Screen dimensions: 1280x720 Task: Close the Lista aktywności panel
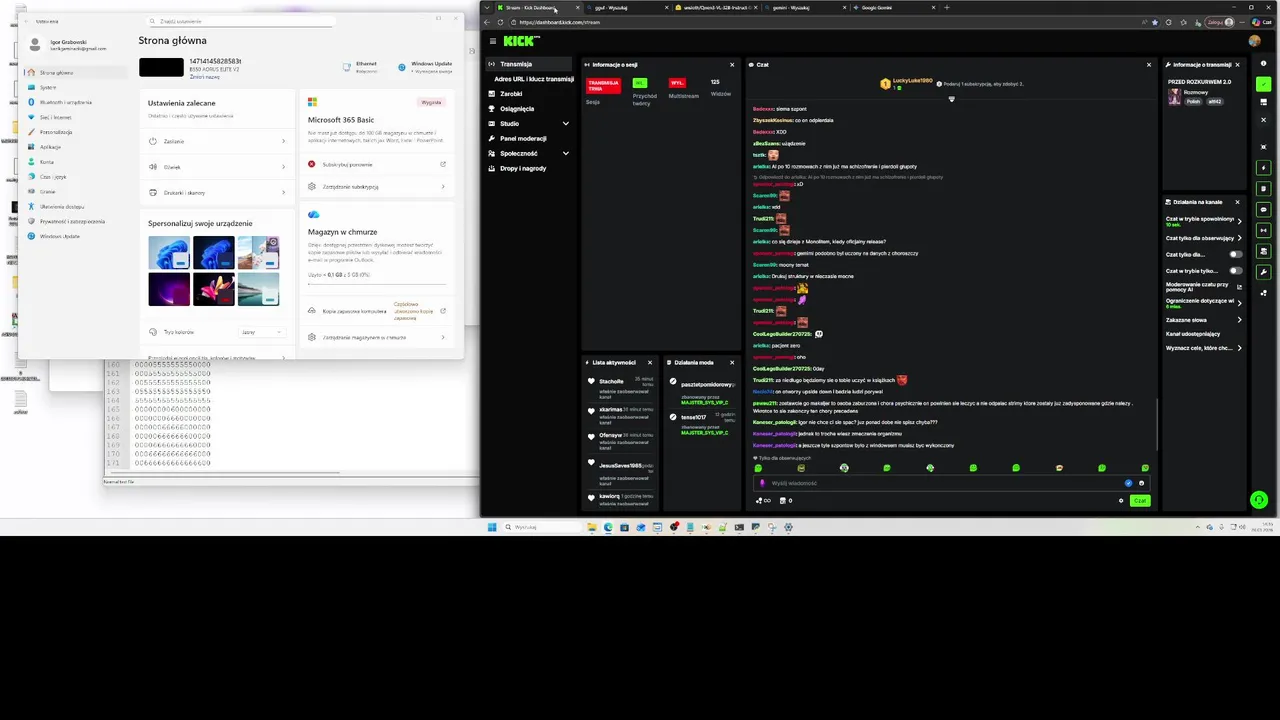pos(649,363)
